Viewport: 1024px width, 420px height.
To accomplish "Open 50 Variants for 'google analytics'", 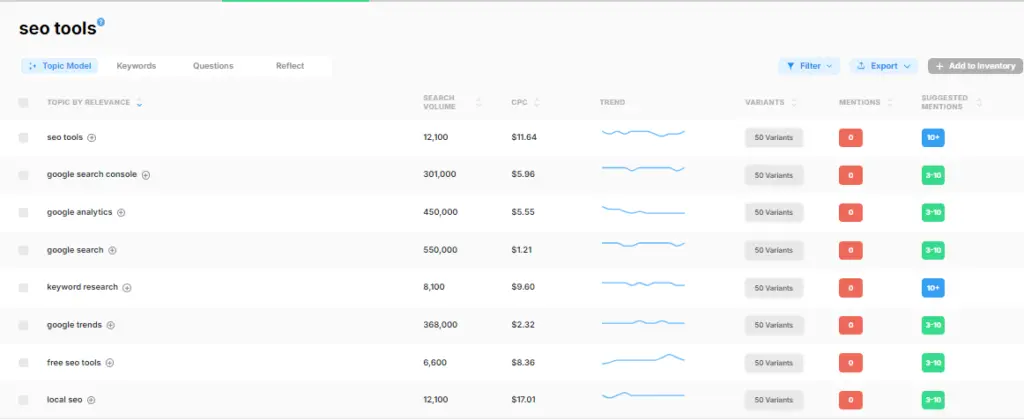I will pos(773,213).
